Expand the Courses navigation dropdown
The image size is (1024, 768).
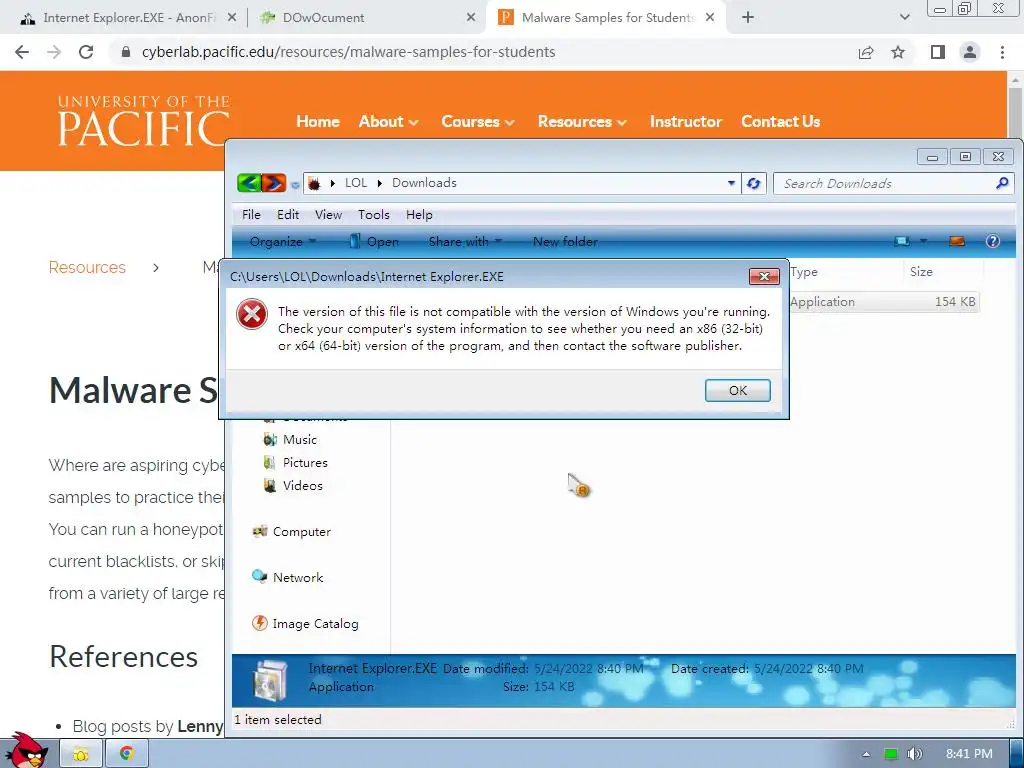pos(477,121)
